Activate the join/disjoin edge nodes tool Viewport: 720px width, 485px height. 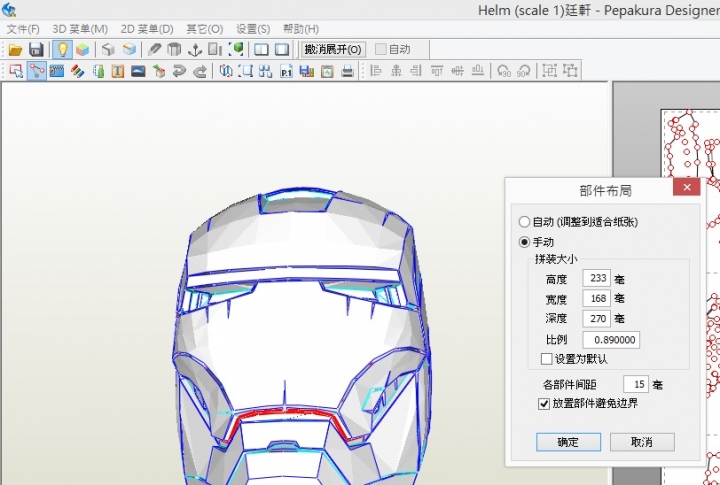37,71
